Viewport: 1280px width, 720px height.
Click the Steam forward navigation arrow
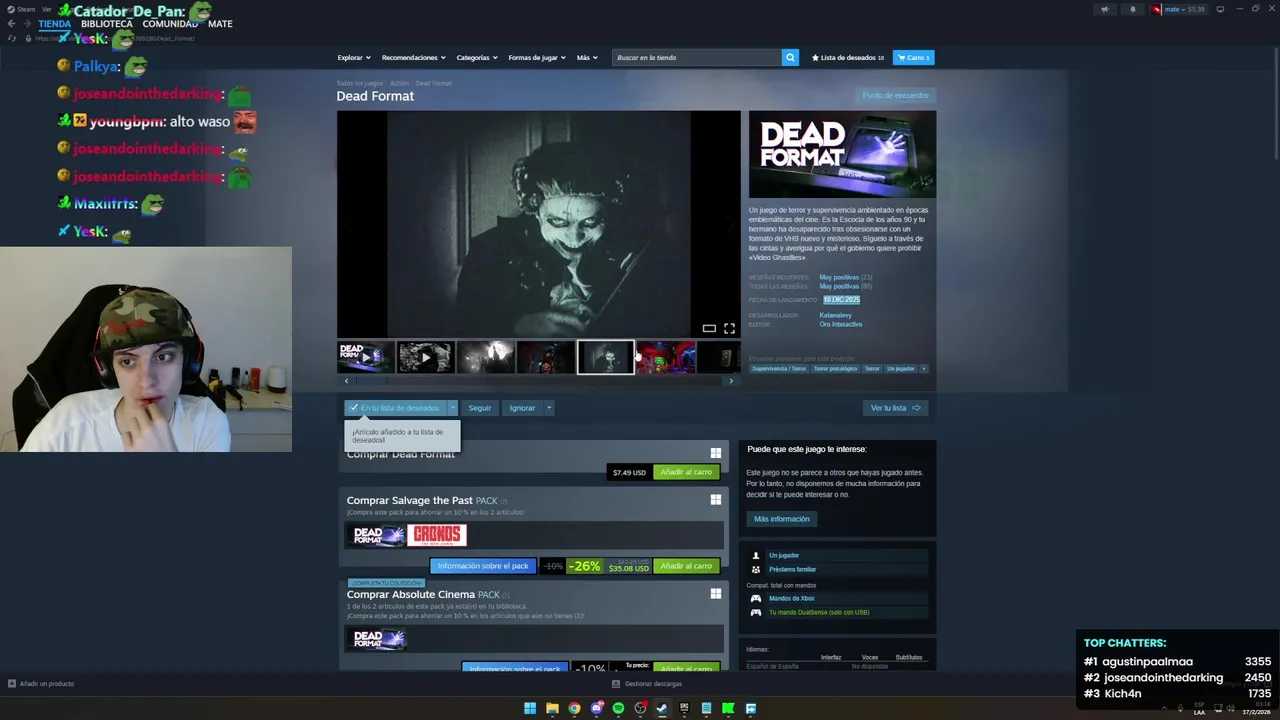26,23
